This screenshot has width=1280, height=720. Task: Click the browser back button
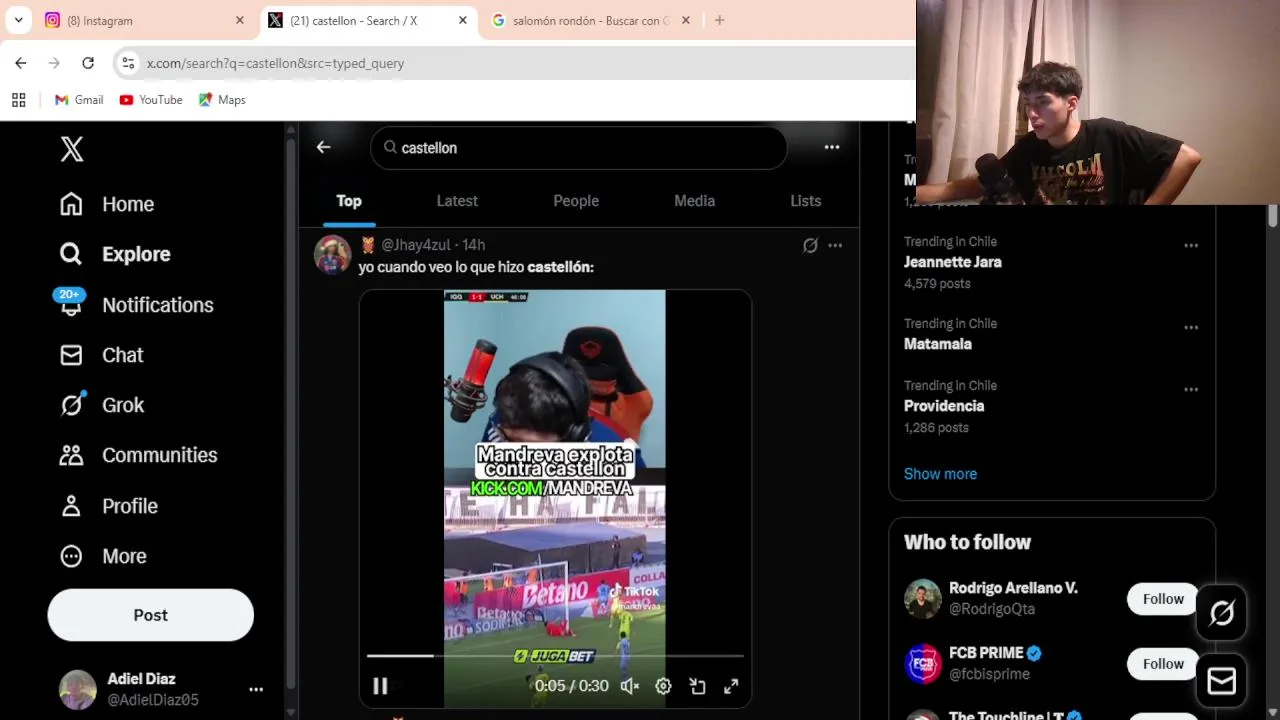pos(21,63)
